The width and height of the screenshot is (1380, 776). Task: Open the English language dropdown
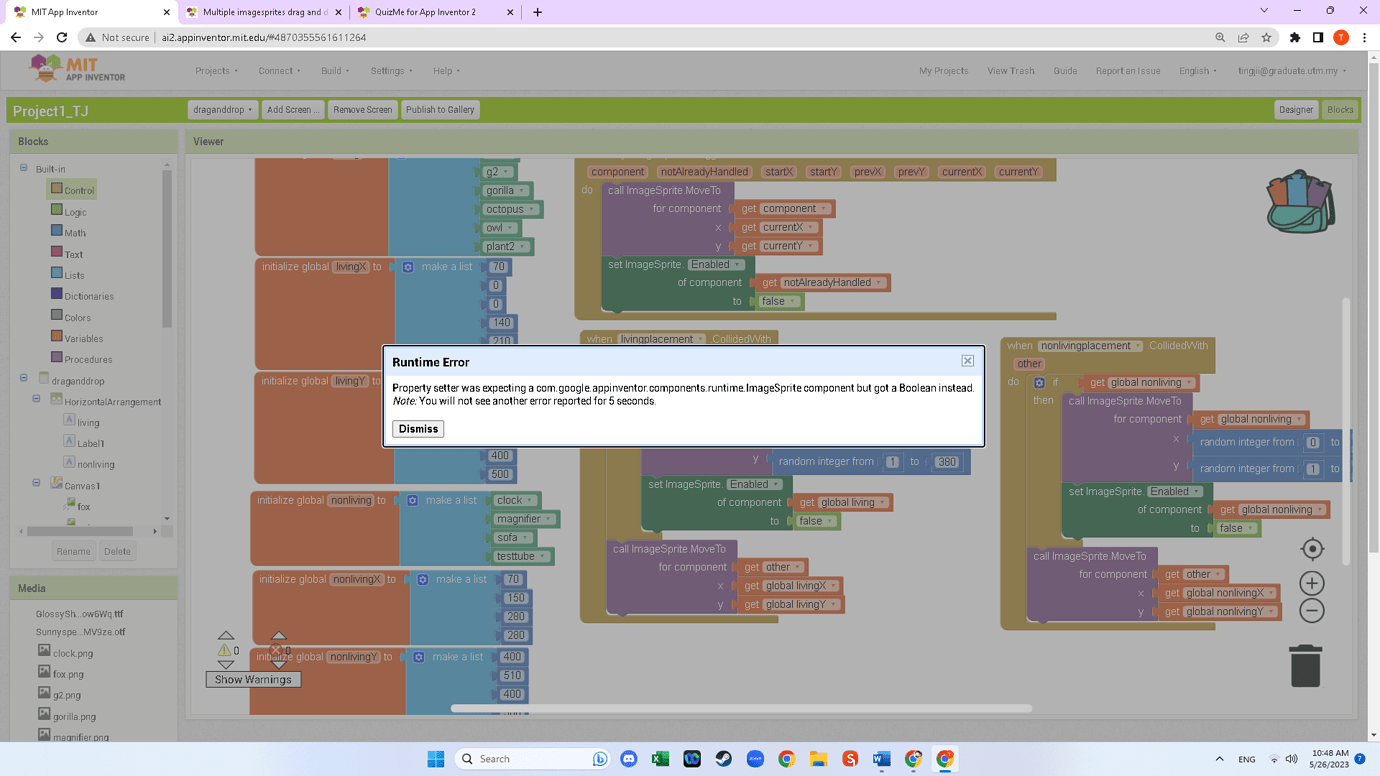1197,71
